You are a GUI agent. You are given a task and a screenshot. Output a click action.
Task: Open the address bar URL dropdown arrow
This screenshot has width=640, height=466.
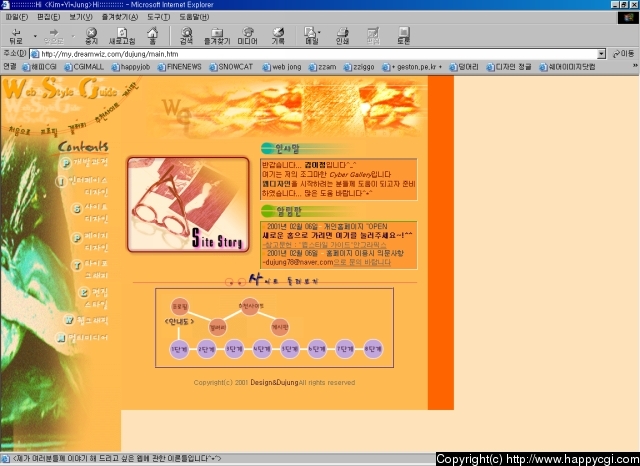click(x=601, y=54)
